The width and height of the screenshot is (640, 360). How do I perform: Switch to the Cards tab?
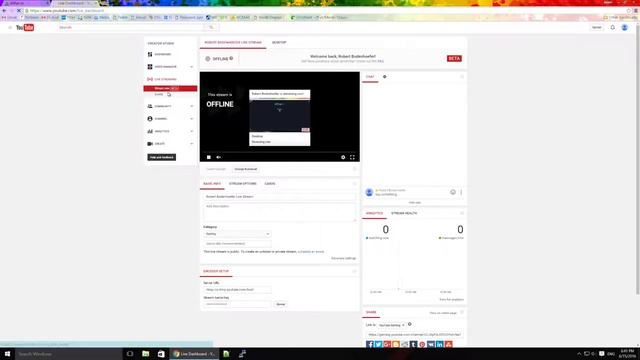pyautogui.click(x=270, y=184)
